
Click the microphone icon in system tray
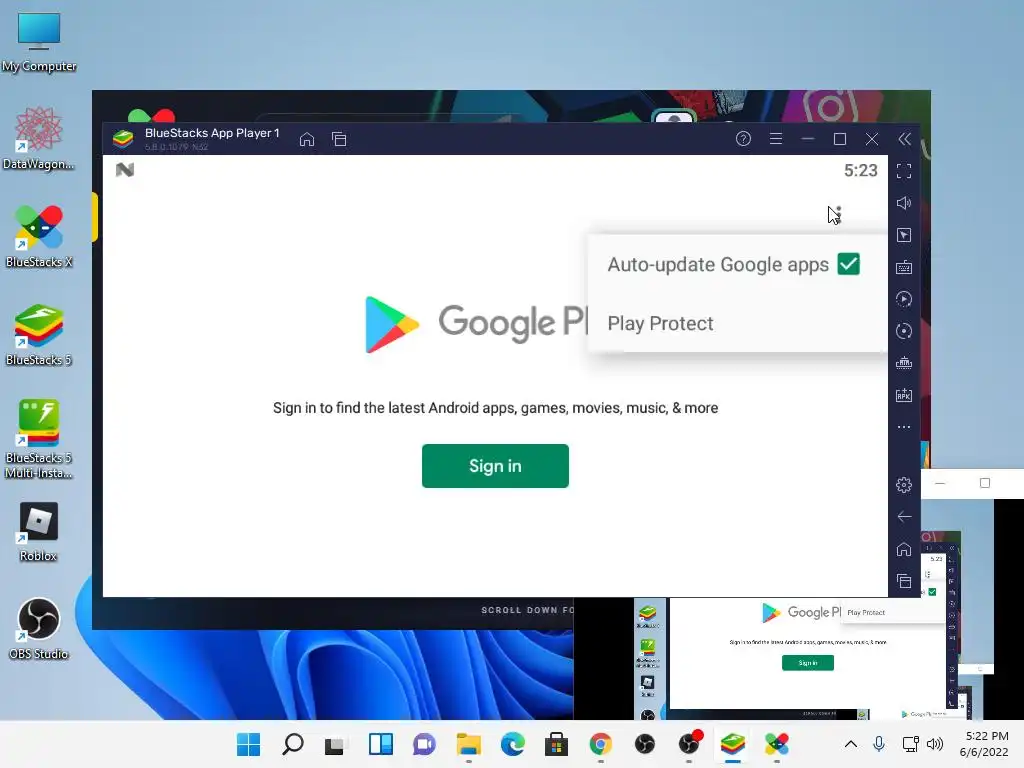[x=879, y=744]
